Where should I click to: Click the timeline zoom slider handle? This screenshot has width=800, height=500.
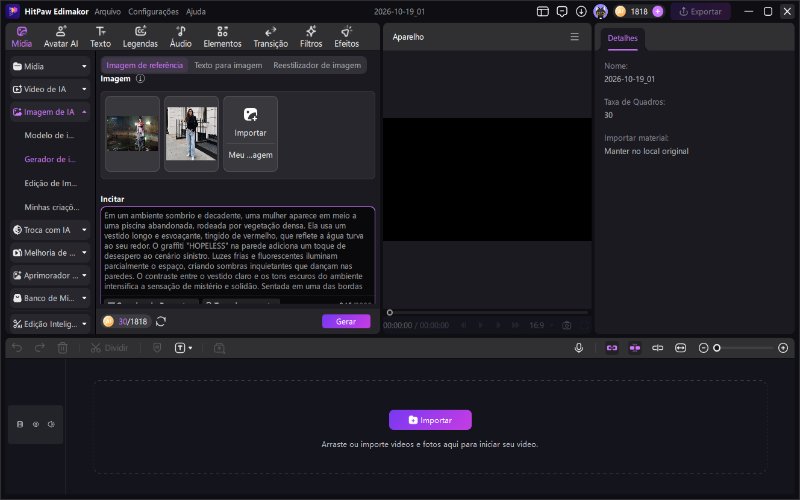(717, 348)
